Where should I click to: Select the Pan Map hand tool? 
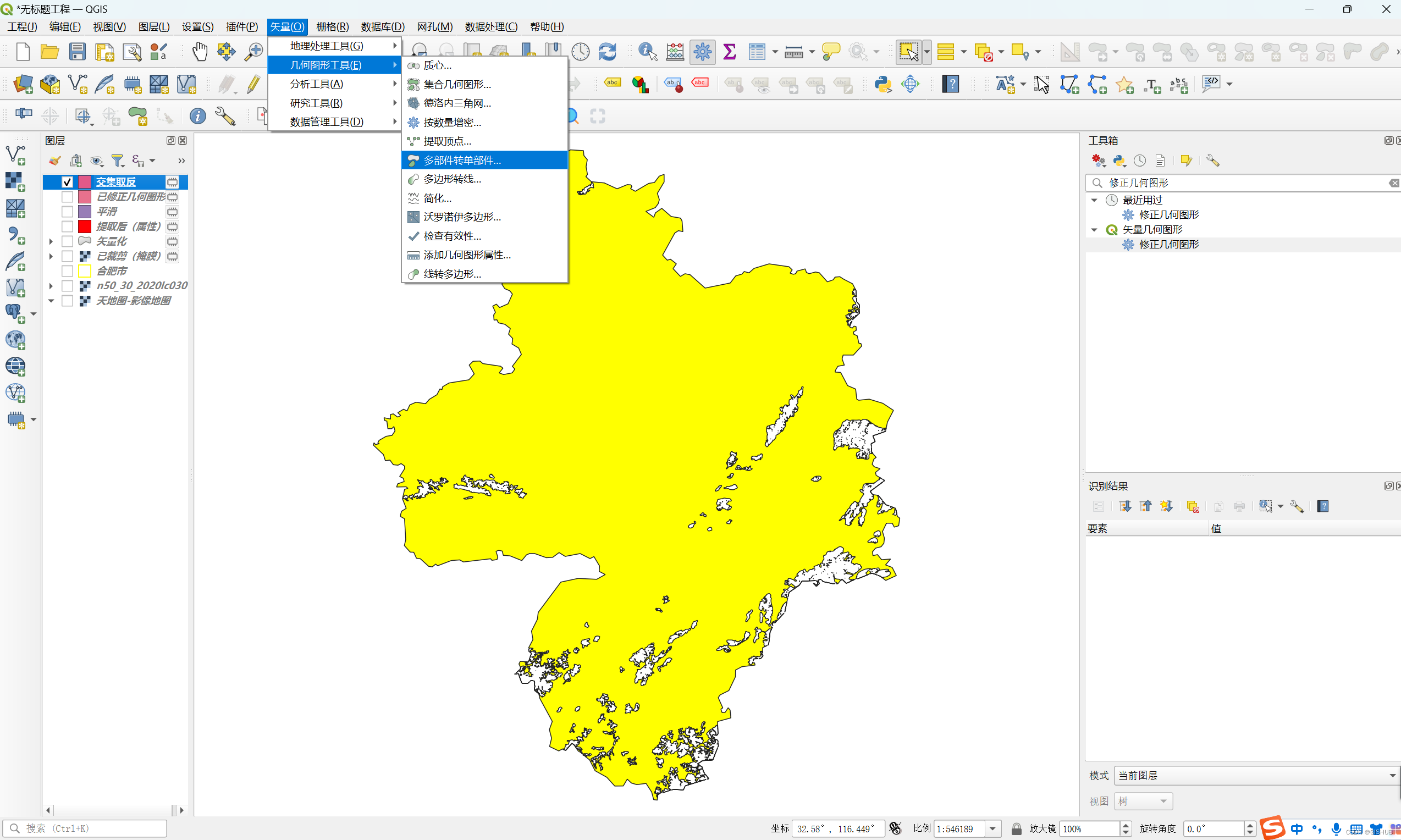point(200,52)
